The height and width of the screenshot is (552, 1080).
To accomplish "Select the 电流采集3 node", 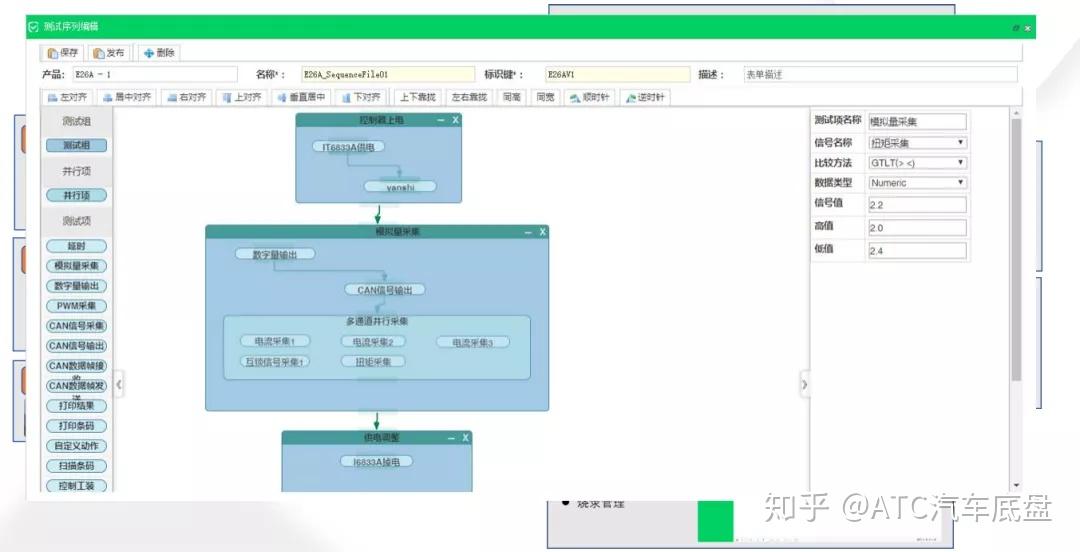I will pyautogui.click(x=472, y=343).
